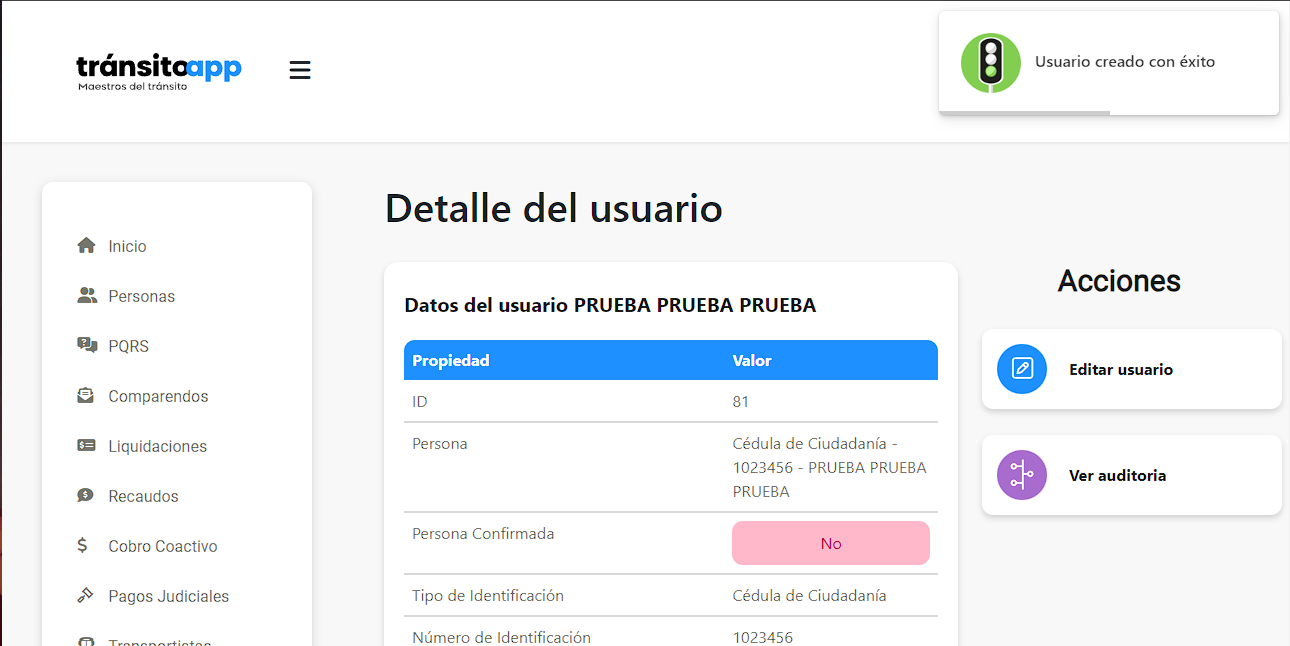Click the home icon next to Inicio
This screenshot has width=1290, height=646.
pos(87,246)
